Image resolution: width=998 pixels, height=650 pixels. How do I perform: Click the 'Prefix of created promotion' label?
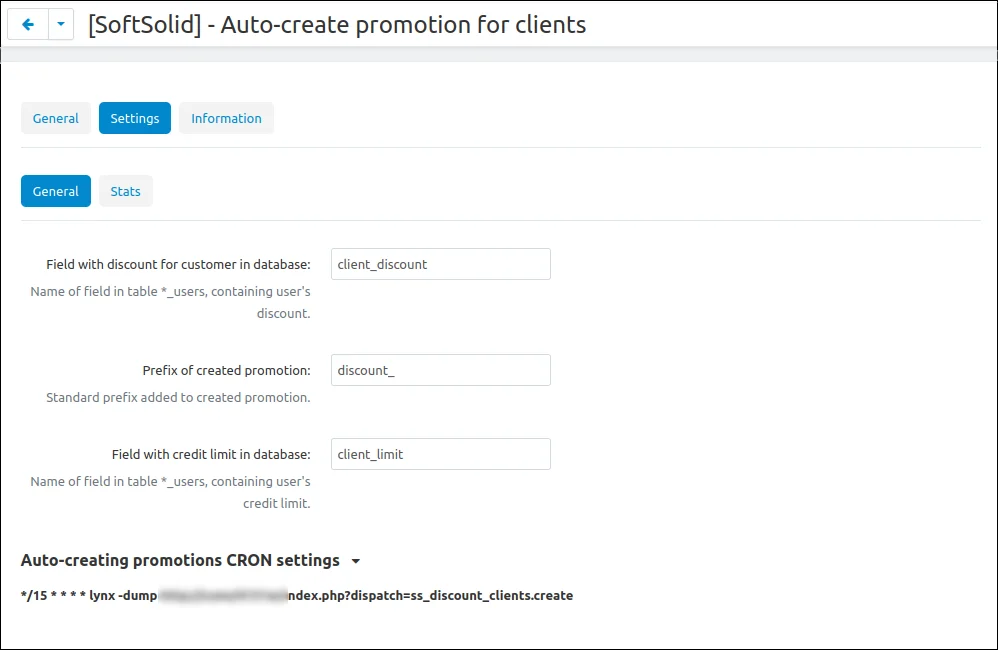226,370
